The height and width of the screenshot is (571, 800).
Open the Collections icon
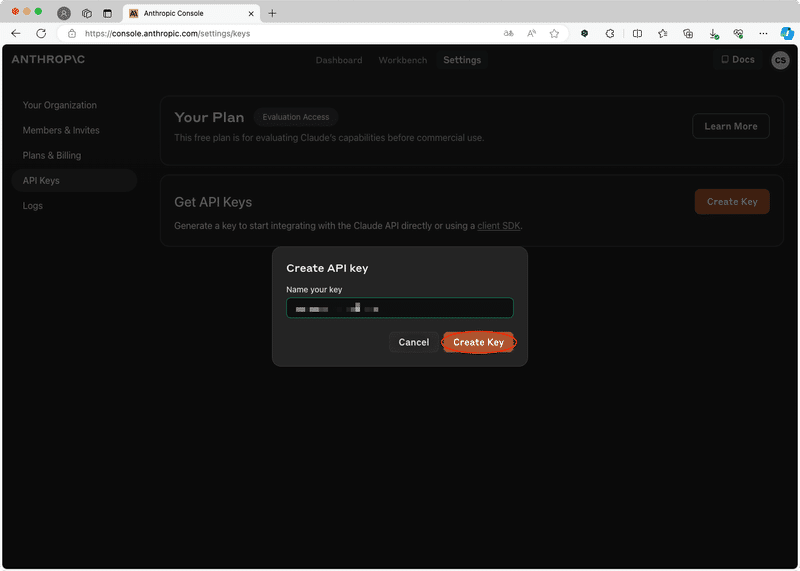coord(688,34)
